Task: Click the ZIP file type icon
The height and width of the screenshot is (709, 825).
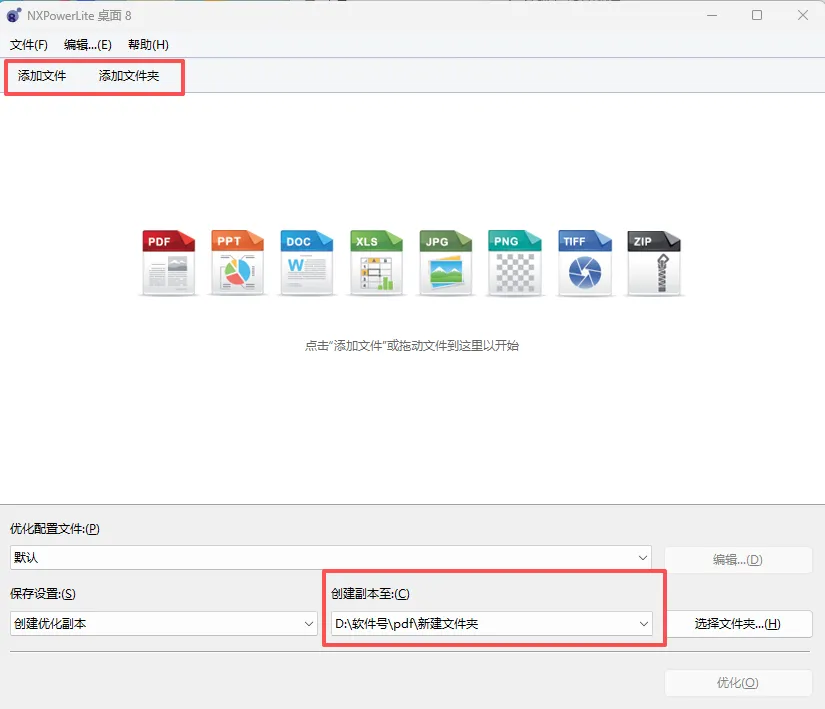Action: (654, 262)
